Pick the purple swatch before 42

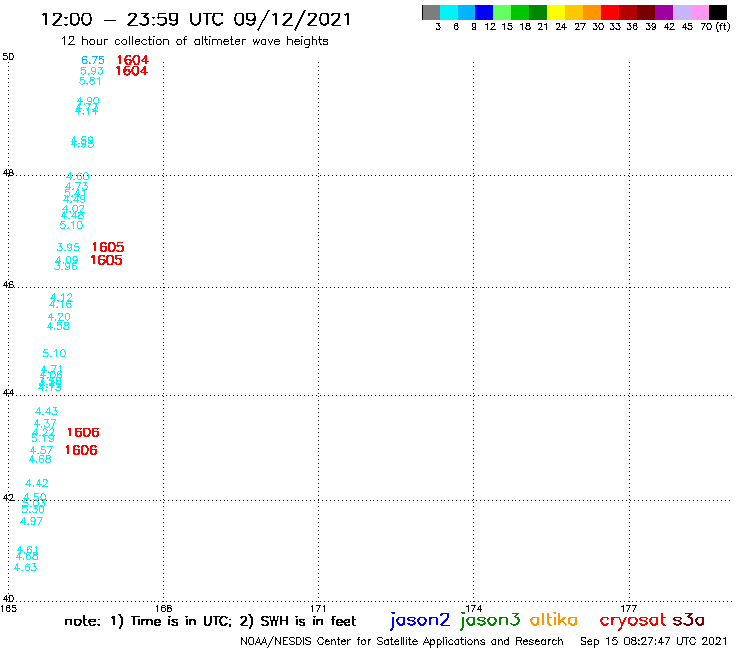pos(664,12)
